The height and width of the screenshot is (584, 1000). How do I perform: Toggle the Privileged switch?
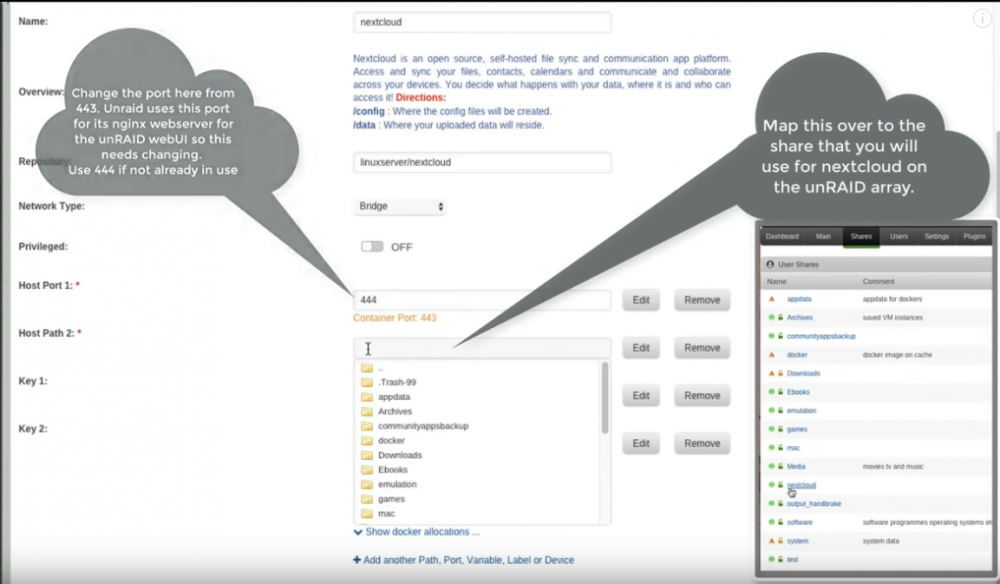coord(372,247)
